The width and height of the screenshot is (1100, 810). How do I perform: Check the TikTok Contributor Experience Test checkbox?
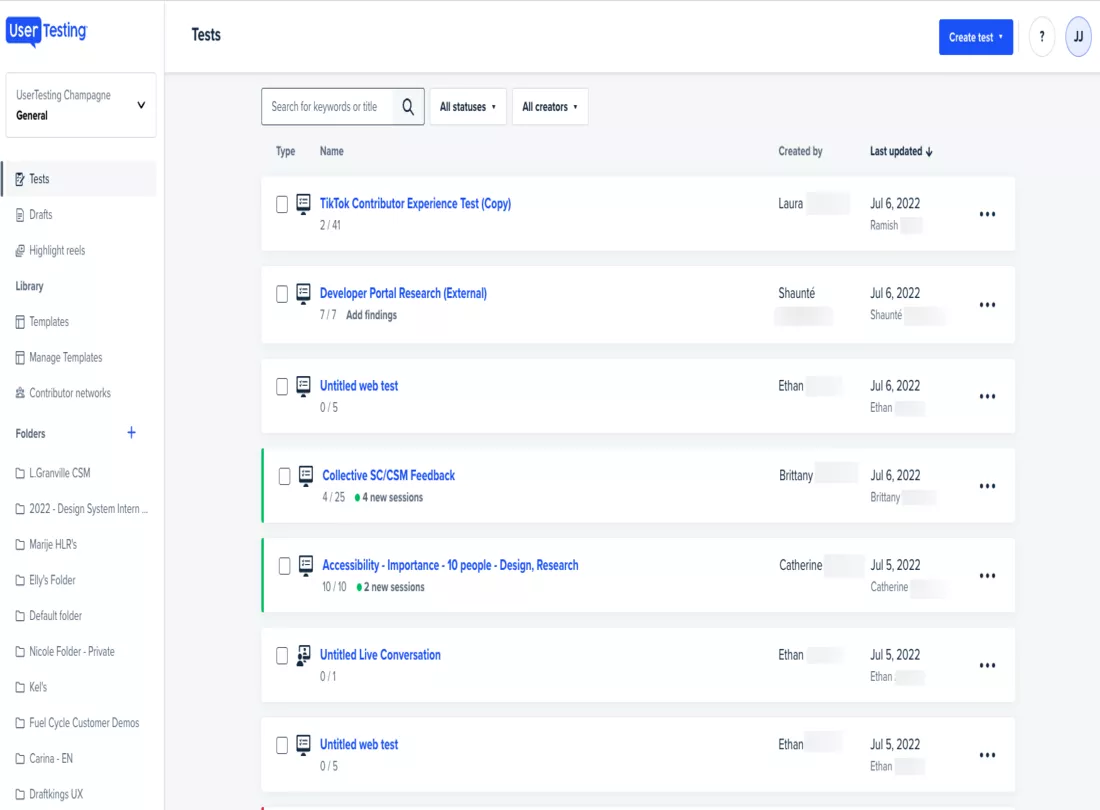pos(282,204)
